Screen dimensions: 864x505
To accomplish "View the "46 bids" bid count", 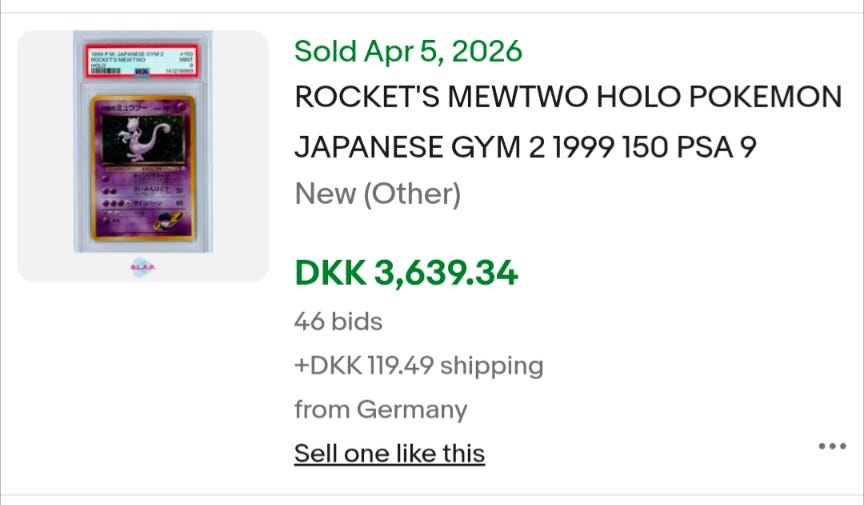I will click(x=338, y=321).
